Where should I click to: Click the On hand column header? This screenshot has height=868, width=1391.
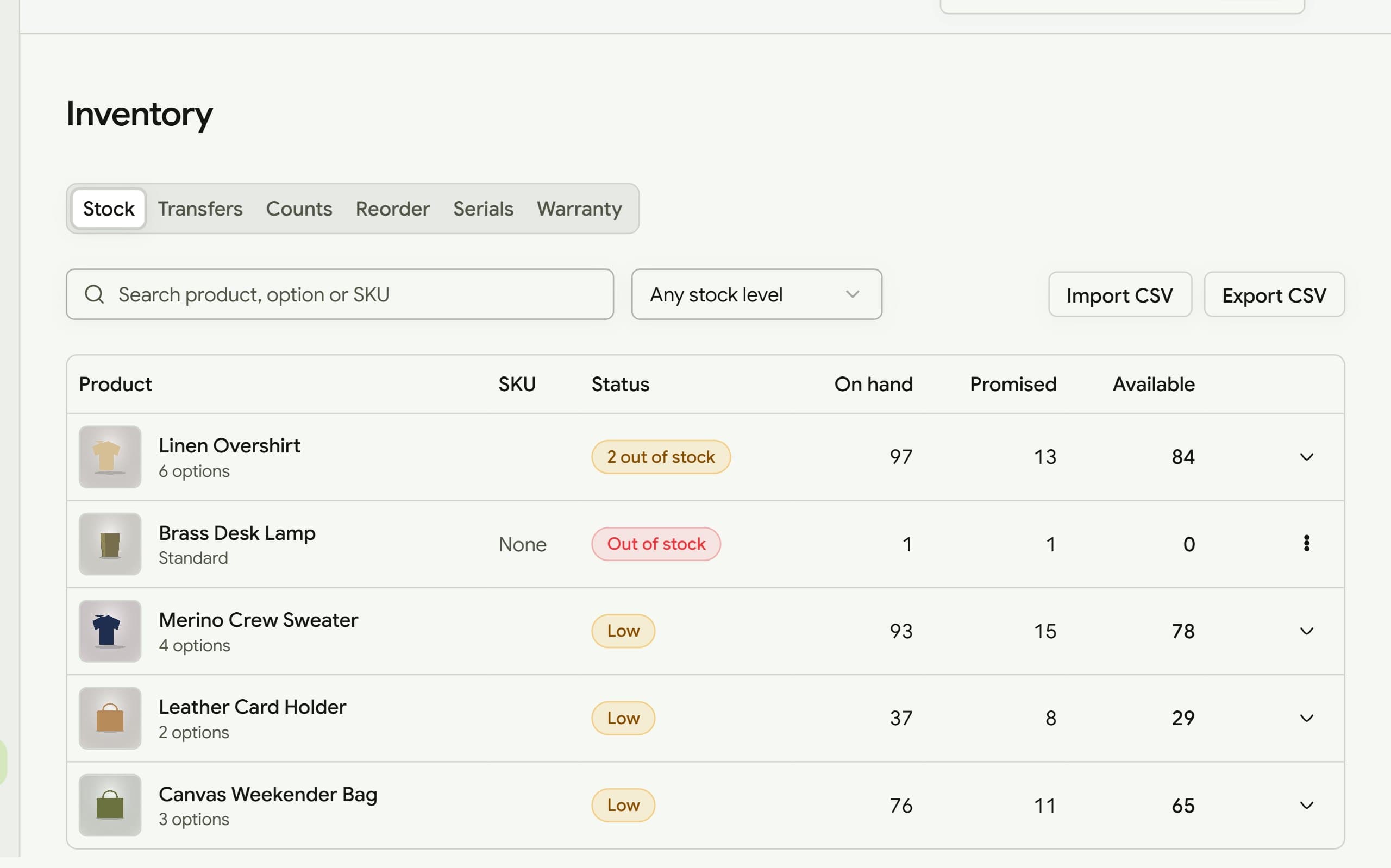coord(873,384)
